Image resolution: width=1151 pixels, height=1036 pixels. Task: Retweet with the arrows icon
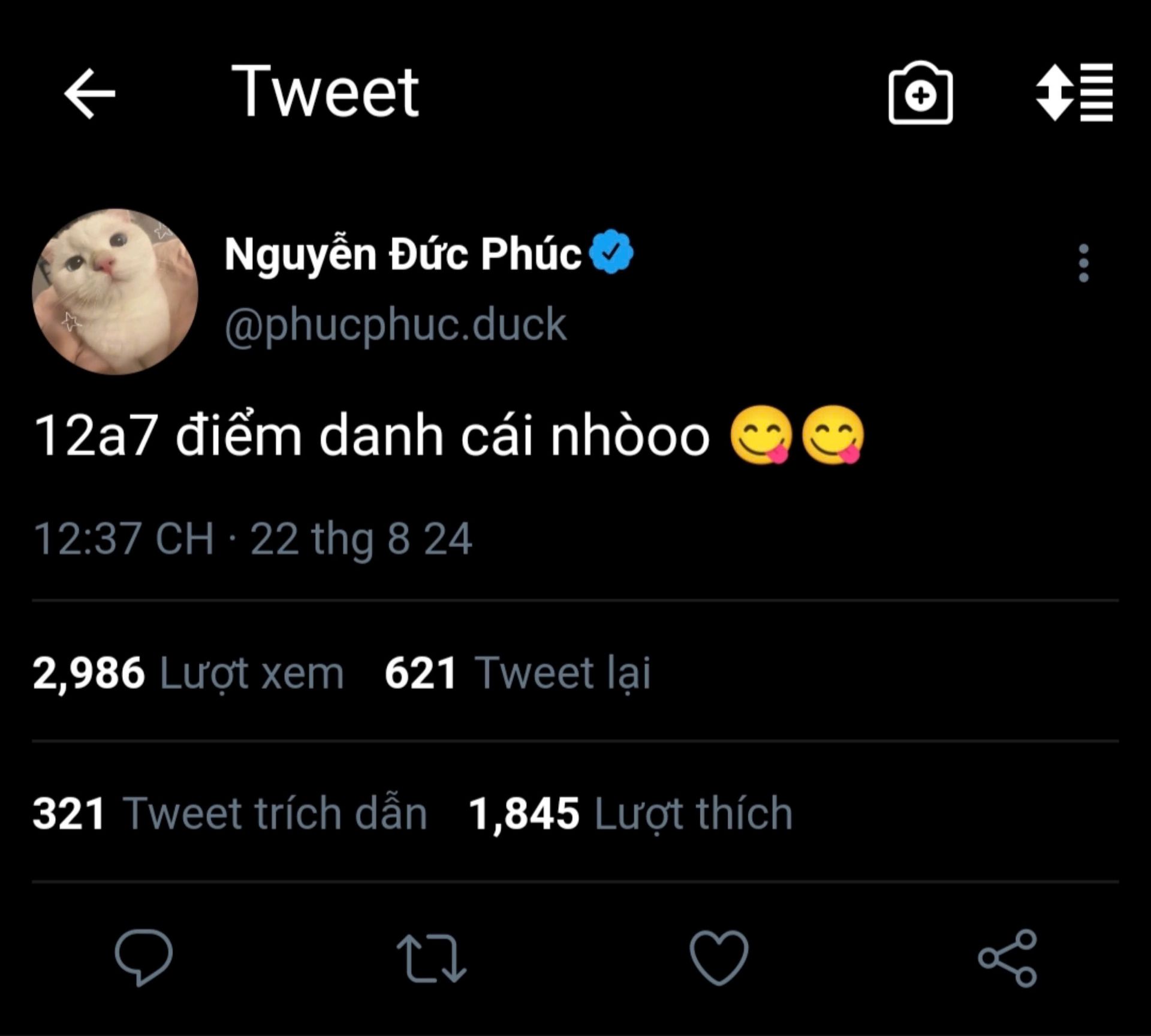[431, 957]
